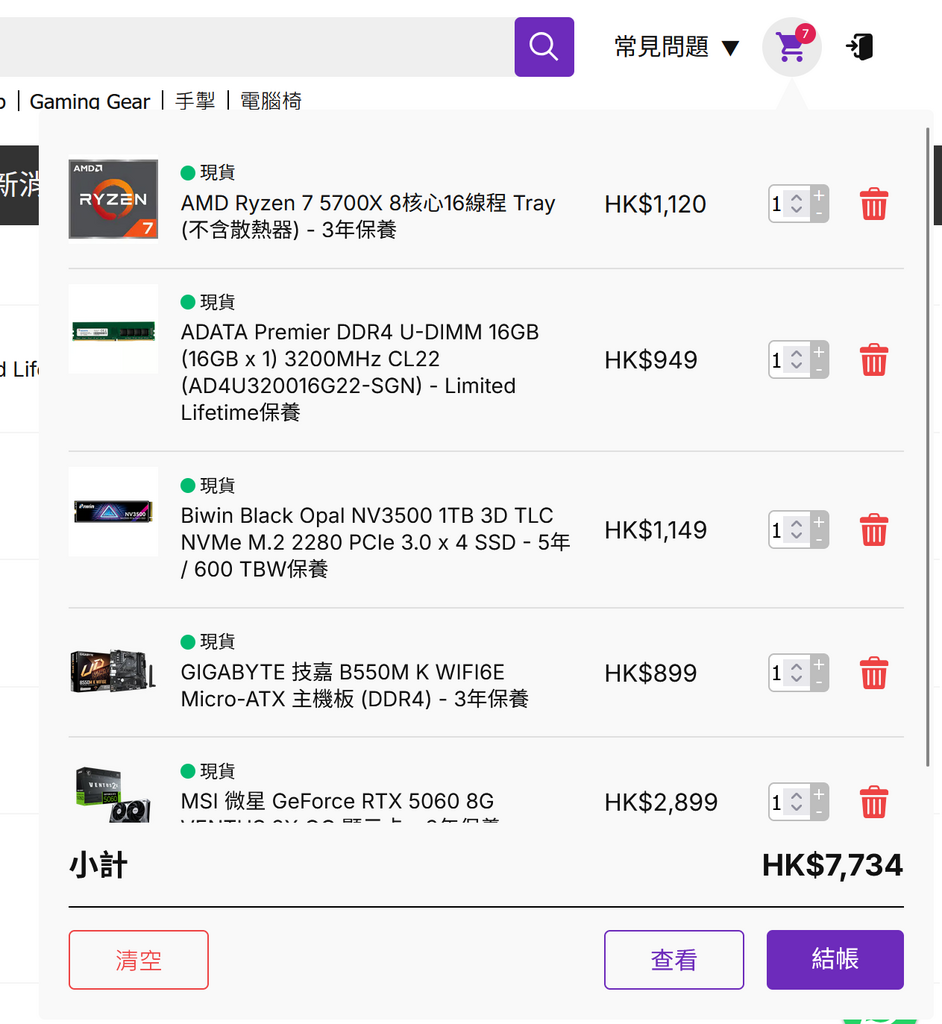This screenshot has width=942, height=1024.
Task: Increase quantity of ADATA Premier DDR4
Action: [x=819, y=351]
